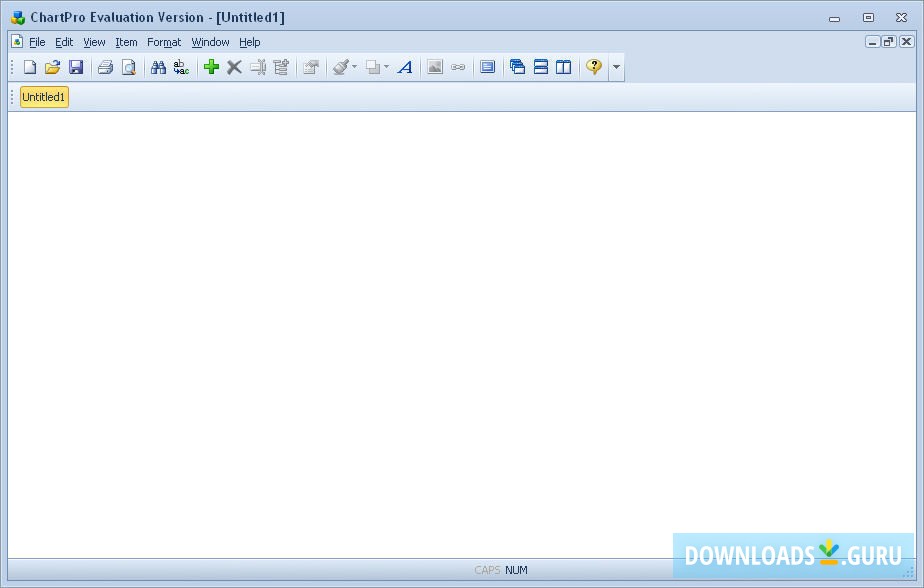Click the NUM indicator in status bar
924x588 pixels.
516,570
